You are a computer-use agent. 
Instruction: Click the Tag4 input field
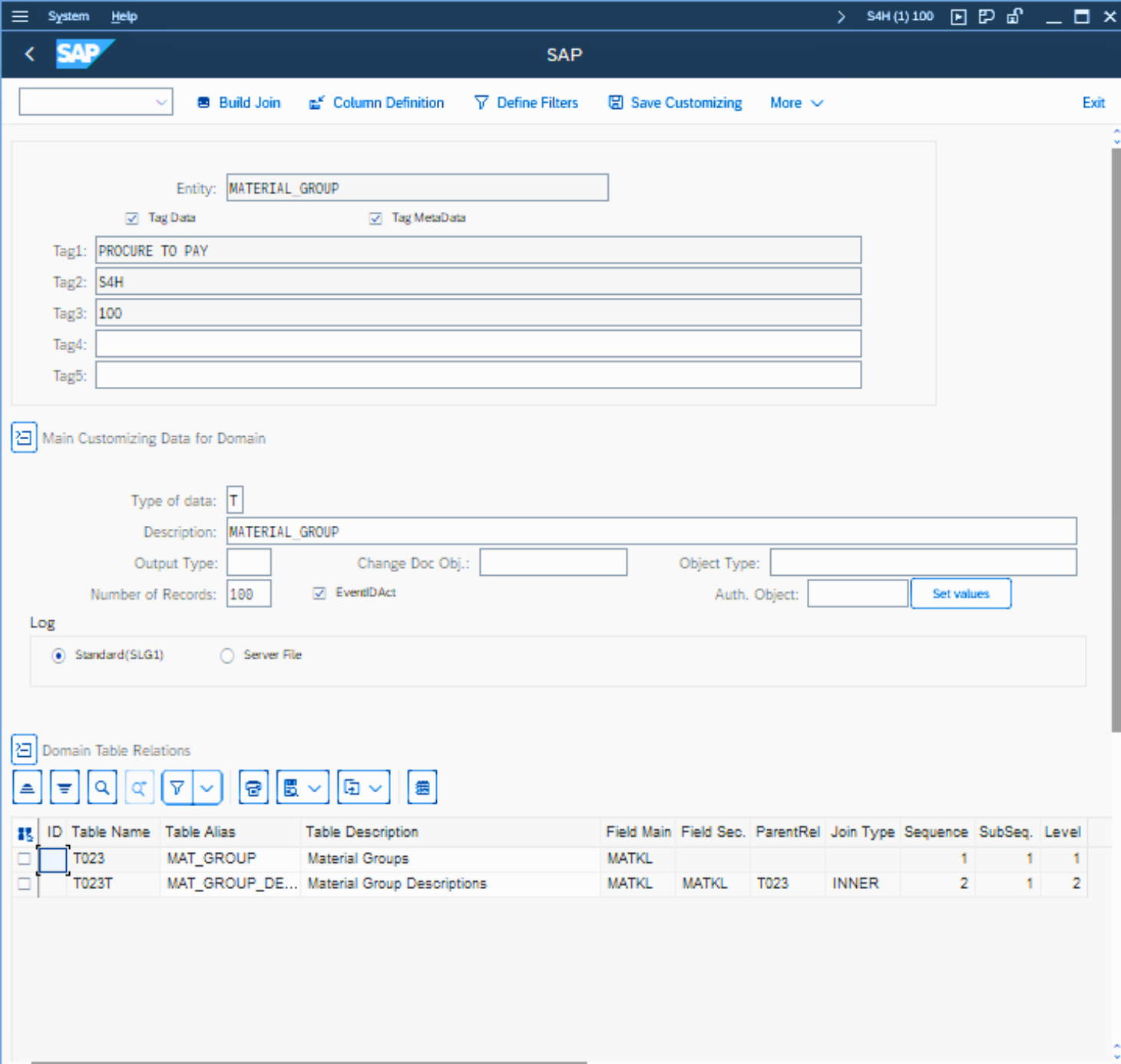click(478, 344)
